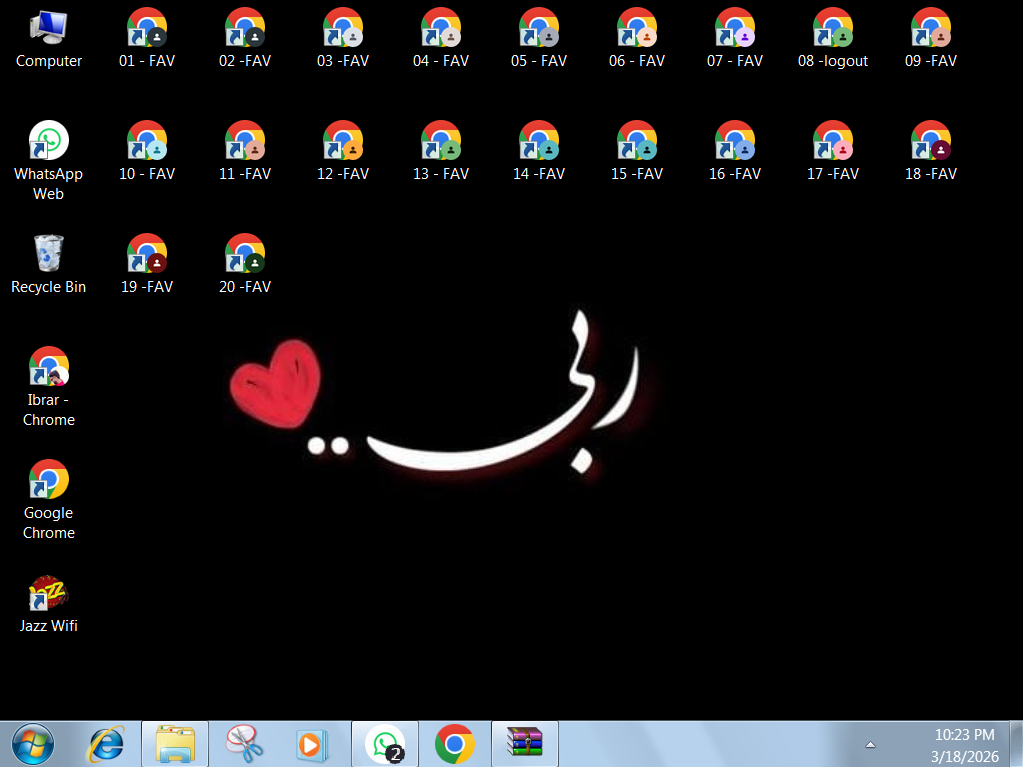Select the WhatsApp Web desktop shortcut
Screen dimensions: 1023x767
click(x=48, y=161)
